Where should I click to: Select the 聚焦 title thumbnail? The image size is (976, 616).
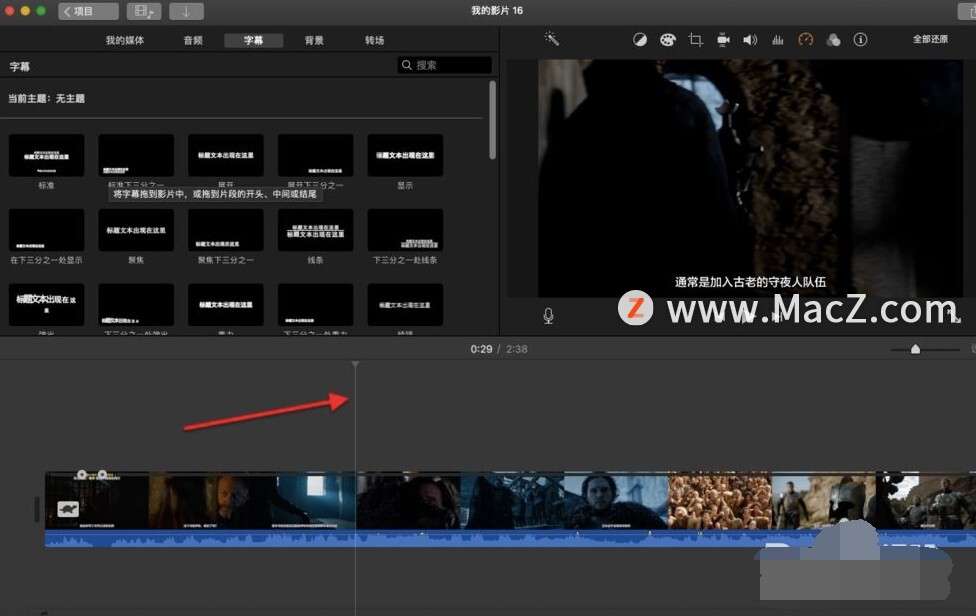[136, 230]
